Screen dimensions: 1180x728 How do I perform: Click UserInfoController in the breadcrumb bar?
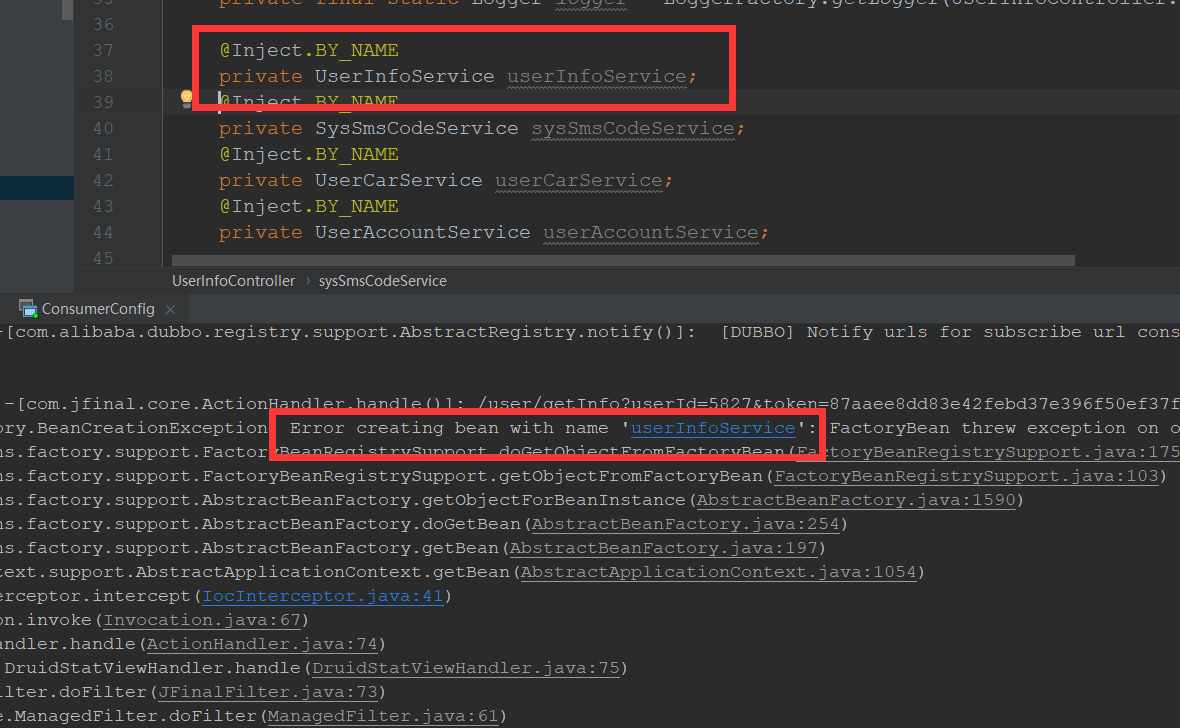[233, 281]
